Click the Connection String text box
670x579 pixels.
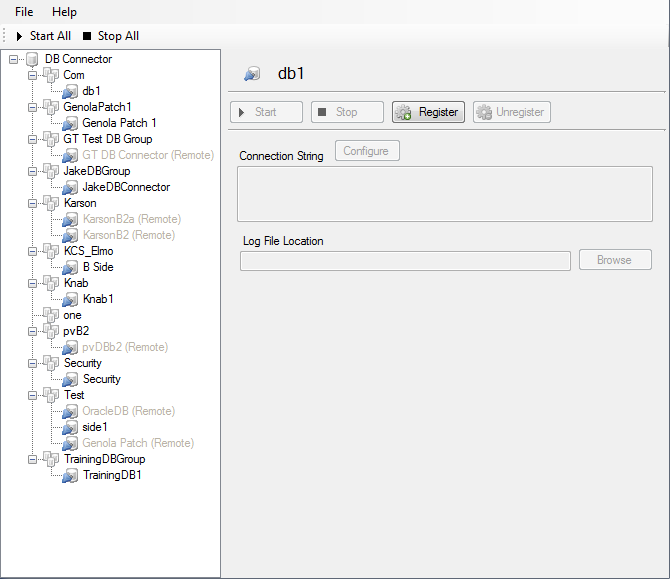coord(444,194)
